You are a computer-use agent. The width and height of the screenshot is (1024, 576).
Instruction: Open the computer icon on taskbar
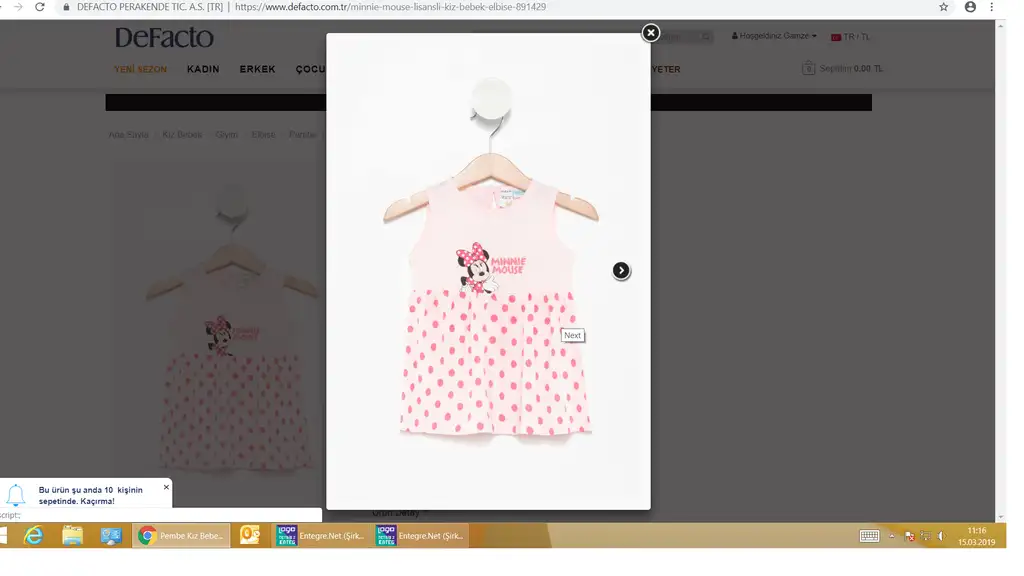(111, 536)
